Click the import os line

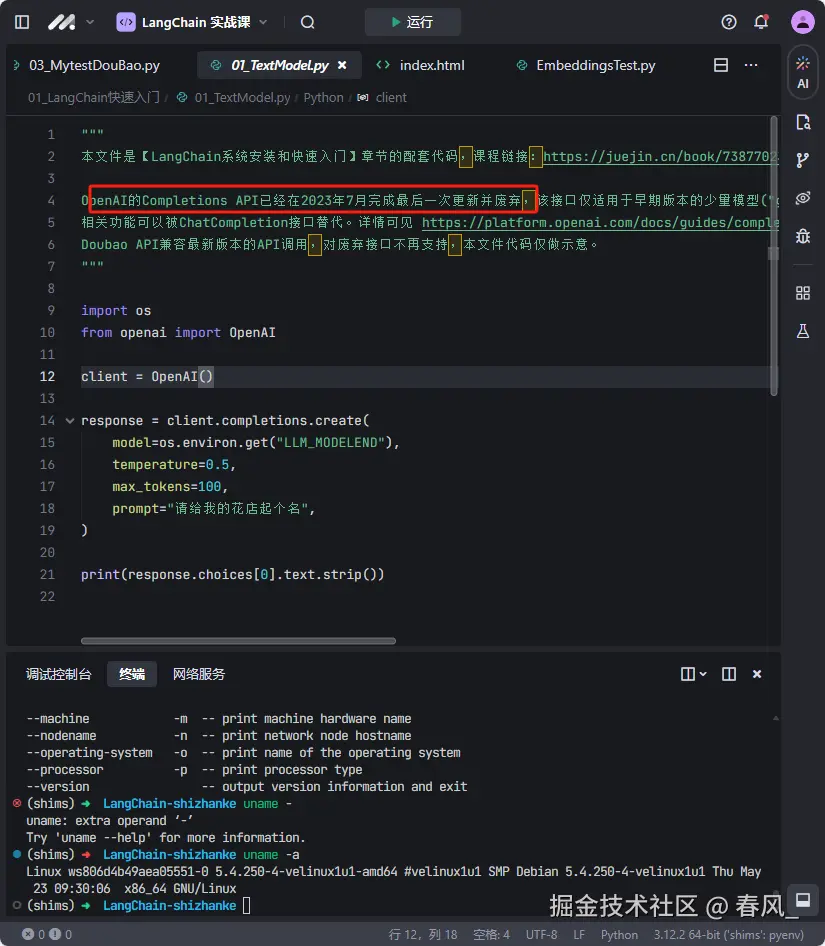[116, 311]
